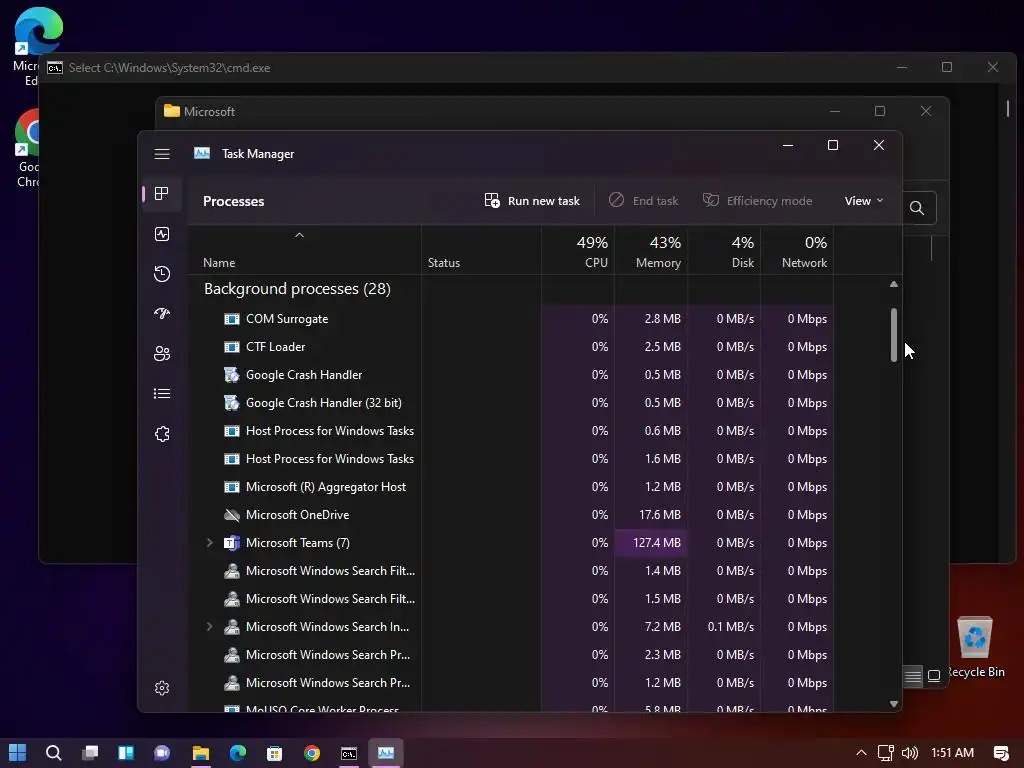Open Startup apps icon in sidebar
This screenshot has width=1024, height=768.
click(162, 313)
